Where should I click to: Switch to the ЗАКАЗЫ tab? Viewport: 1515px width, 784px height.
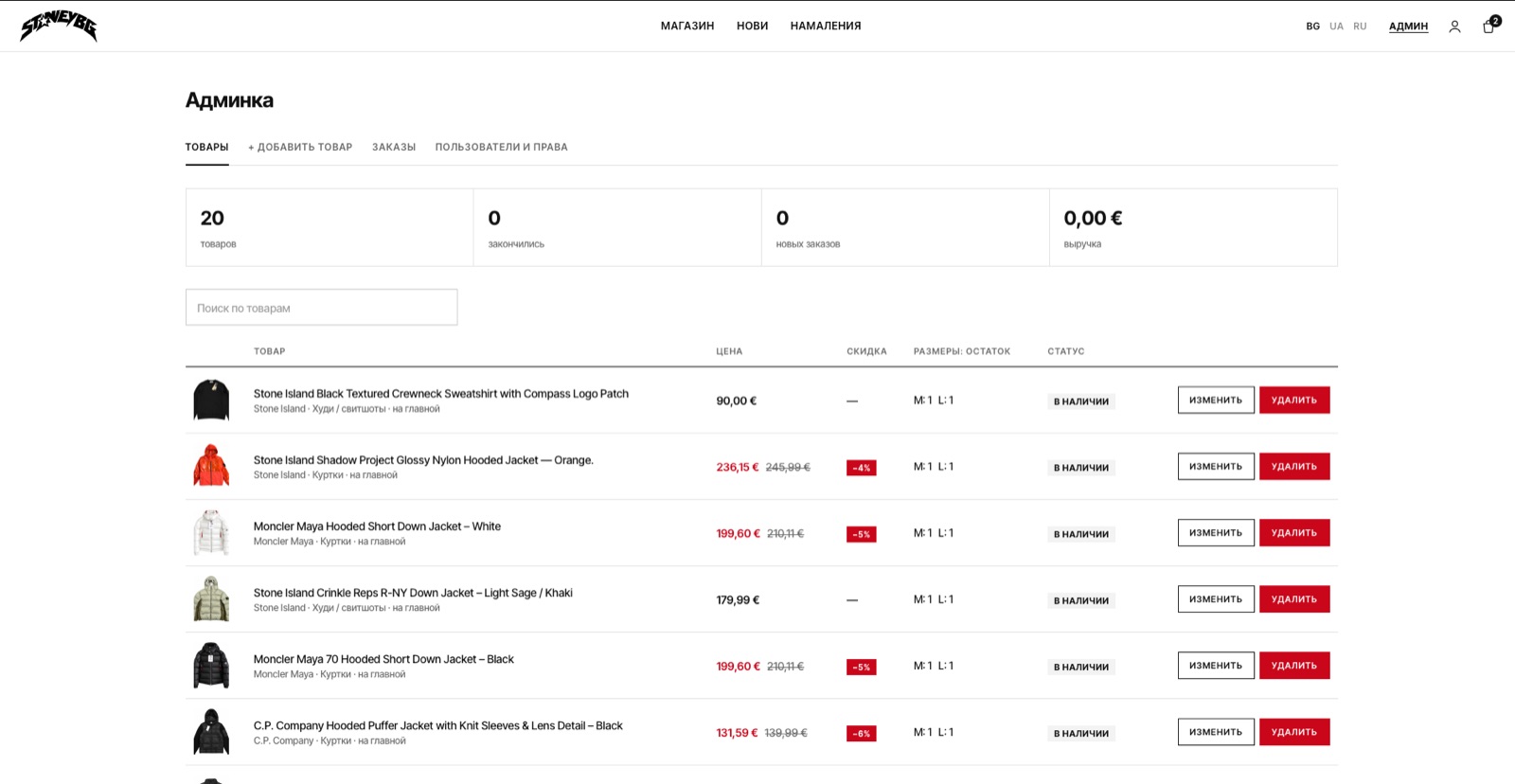point(394,147)
